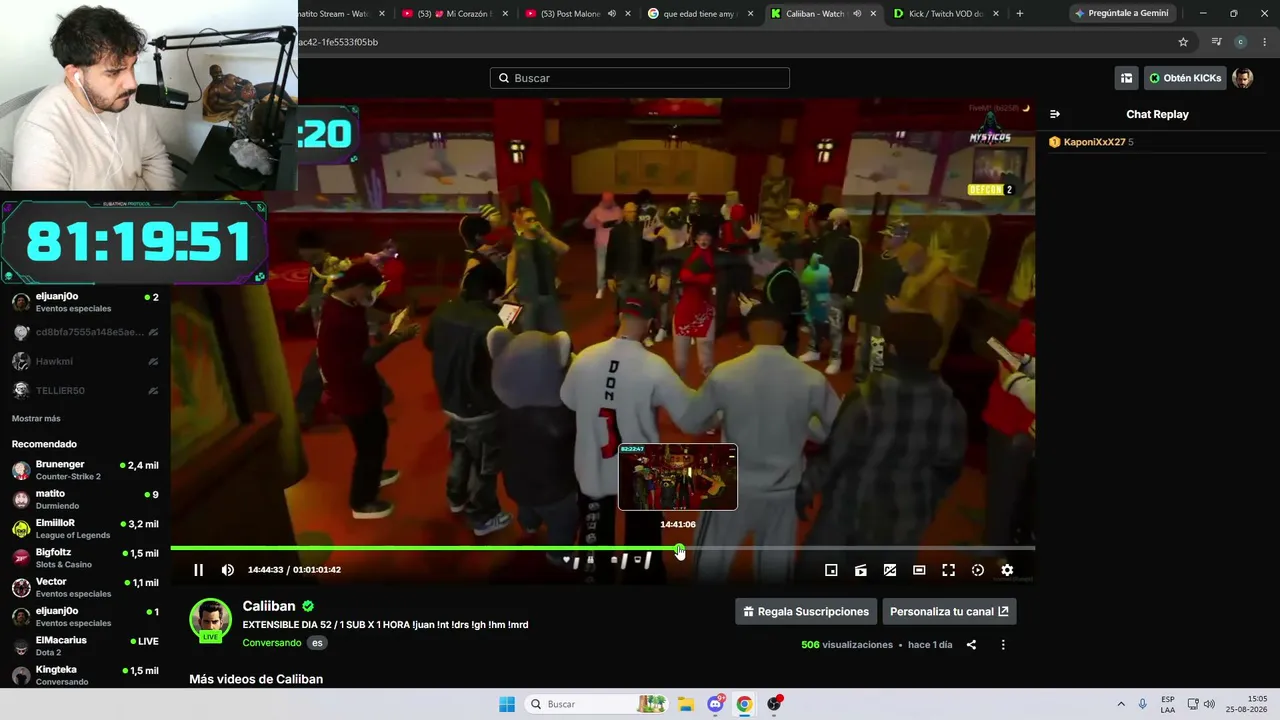Click the Buscar search field on Kick

[640, 78]
